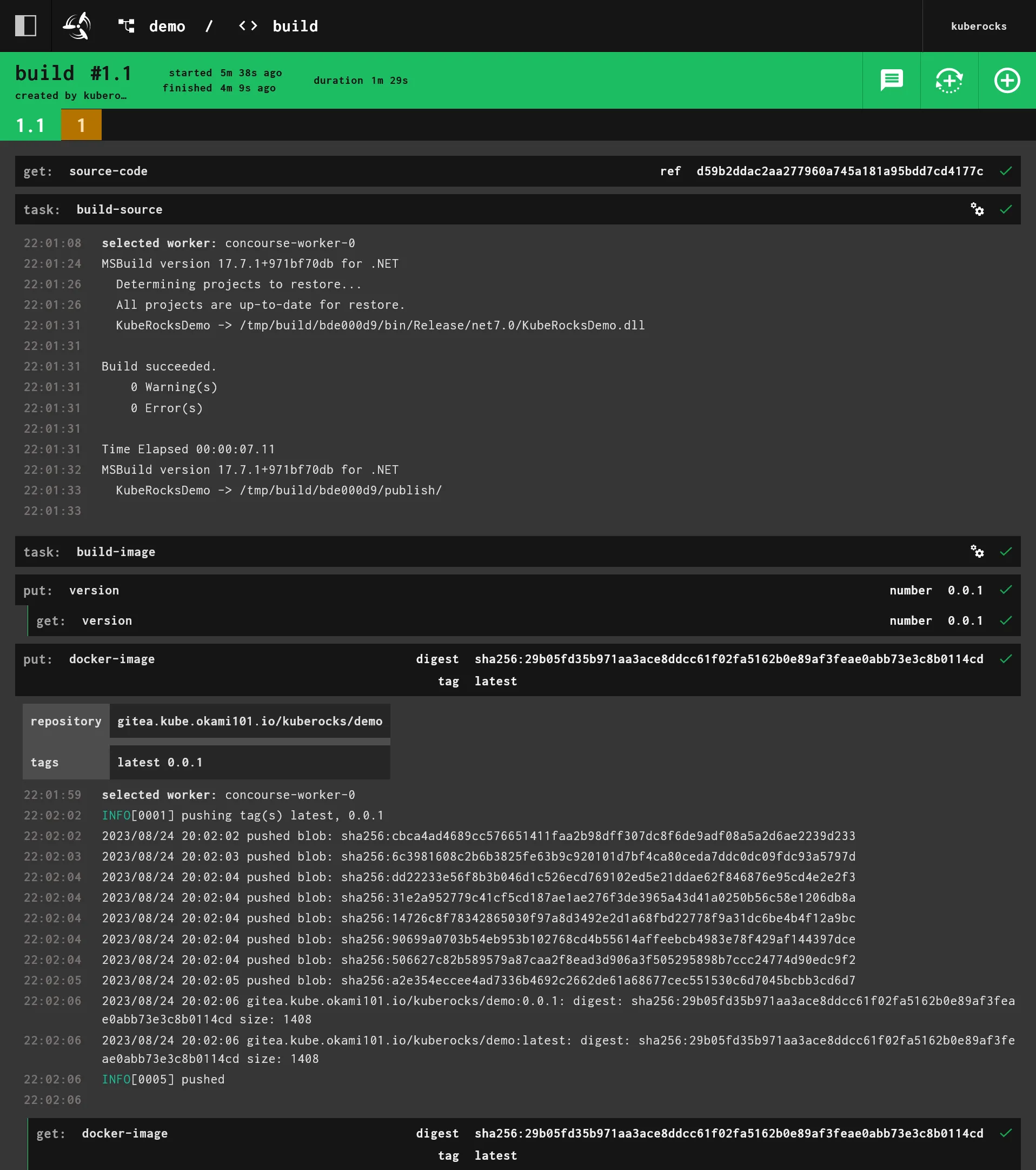Click gear icon on build-source task

pos(977,209)
